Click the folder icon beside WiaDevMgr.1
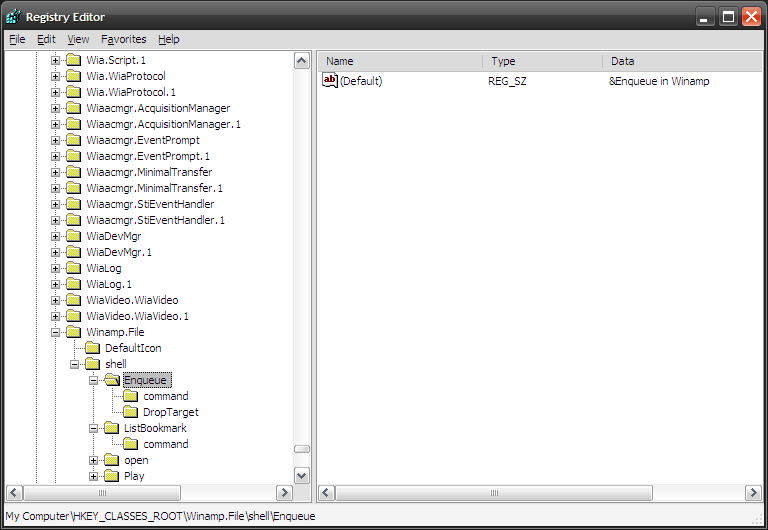Screen dimensions: 768x530 point(73,252)
